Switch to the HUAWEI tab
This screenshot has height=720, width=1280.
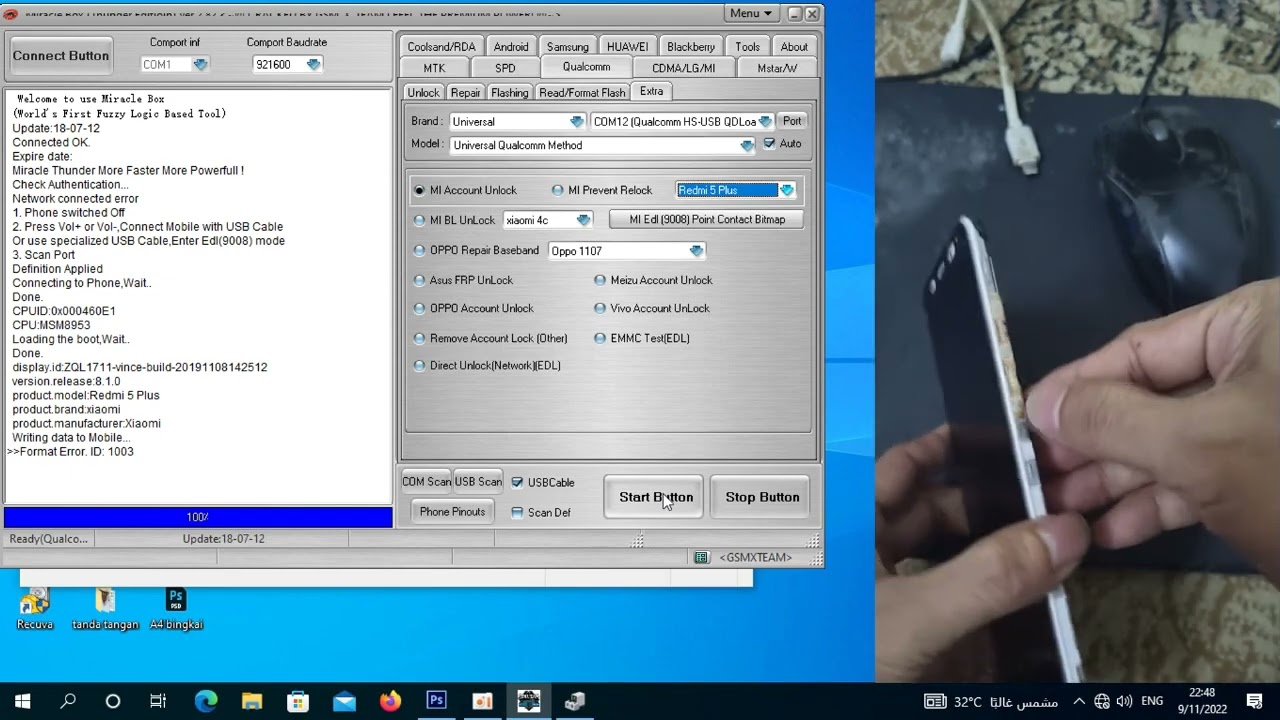pyautogui.click(x=627, y=47)
